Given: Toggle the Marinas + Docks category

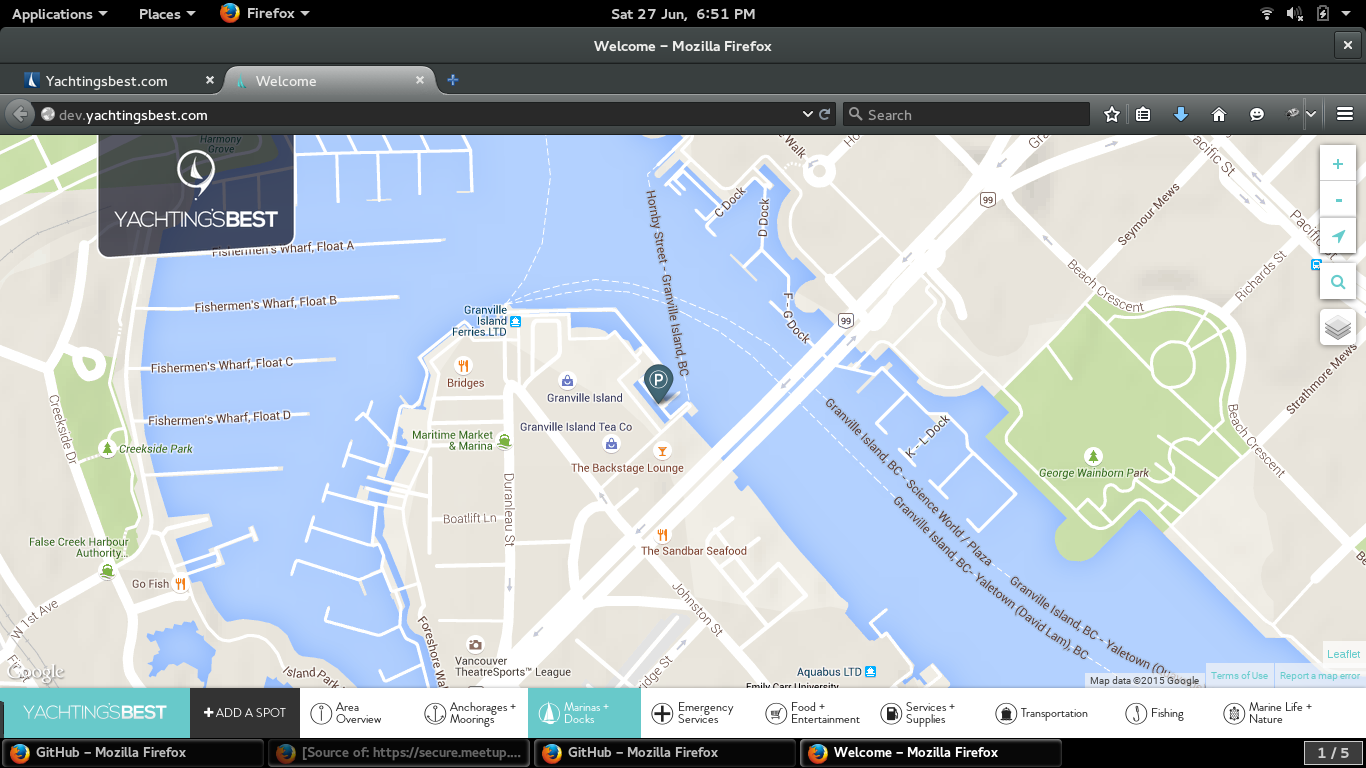Looking at the screenshot, I should pyautogui.click(x=584, y=713).
